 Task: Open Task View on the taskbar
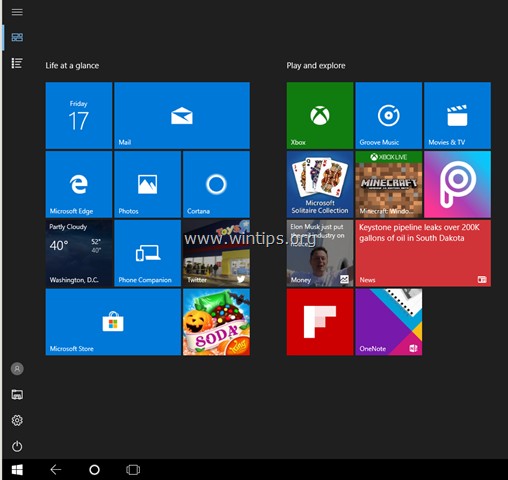tap(133, 470)
